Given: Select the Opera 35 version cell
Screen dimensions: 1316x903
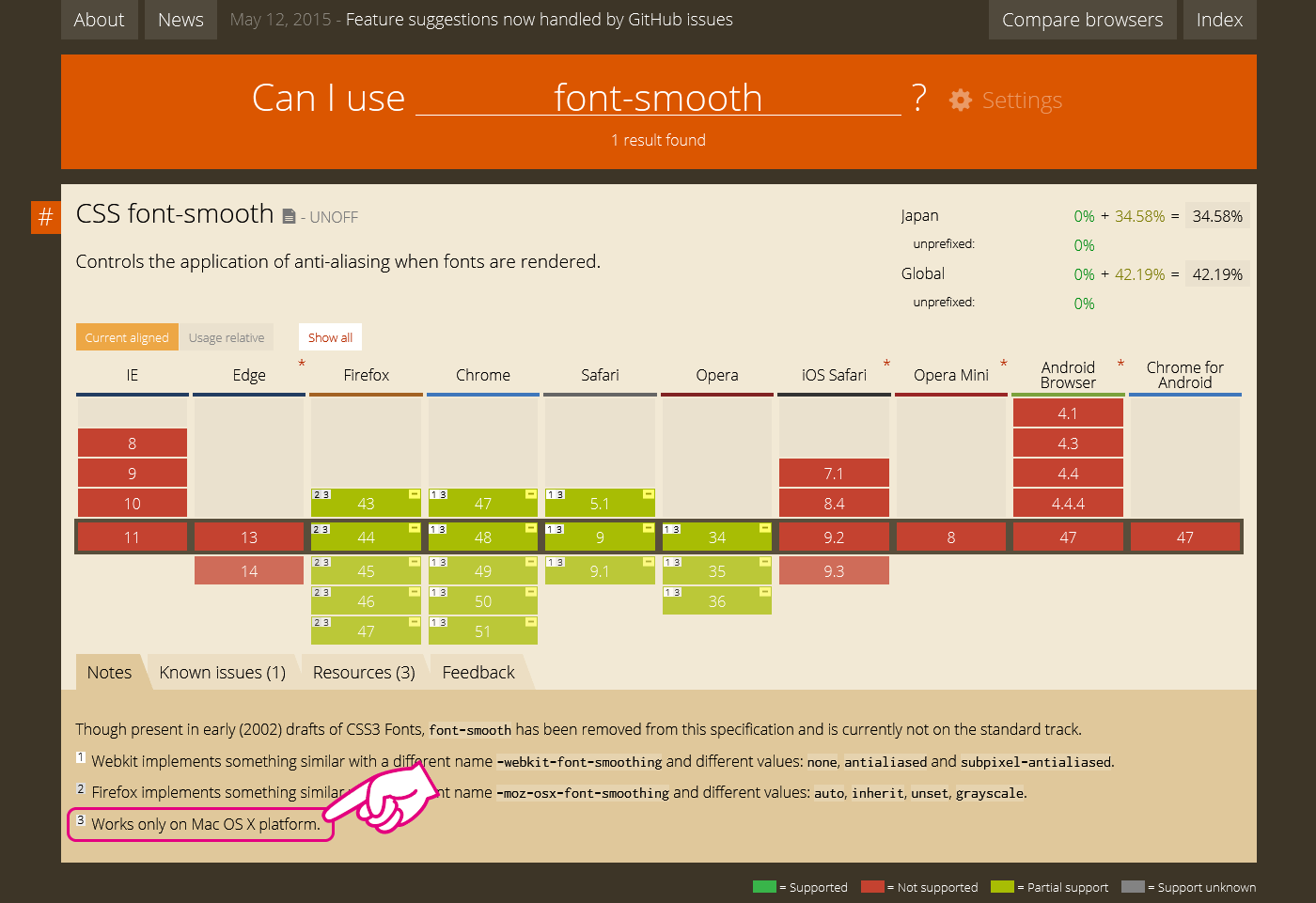Looking at the screenshot, I should point(717,571).
